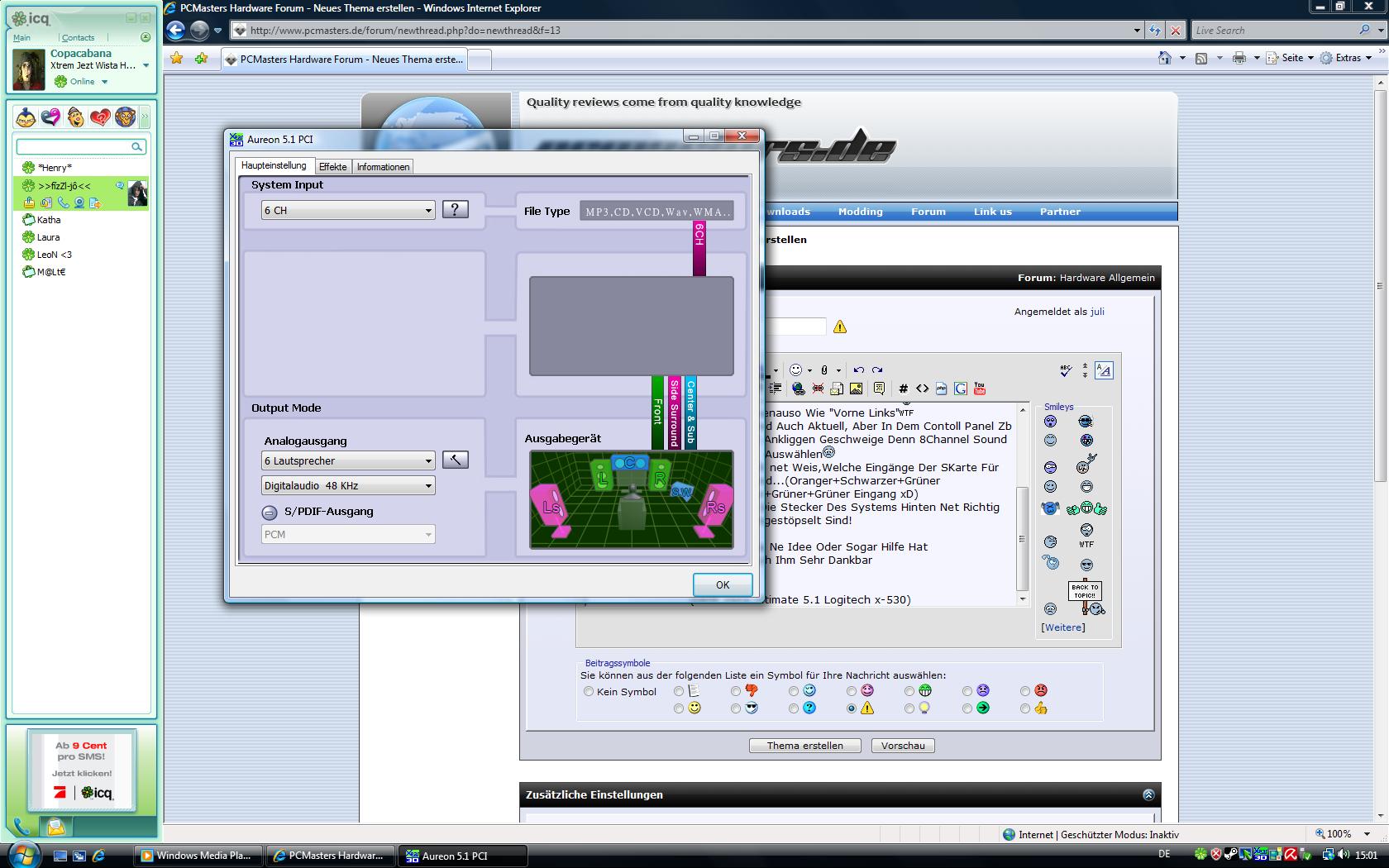Open the IE Extras menu dropdown
This screenshot has width=1389, height=868.
pos(1346,58)
